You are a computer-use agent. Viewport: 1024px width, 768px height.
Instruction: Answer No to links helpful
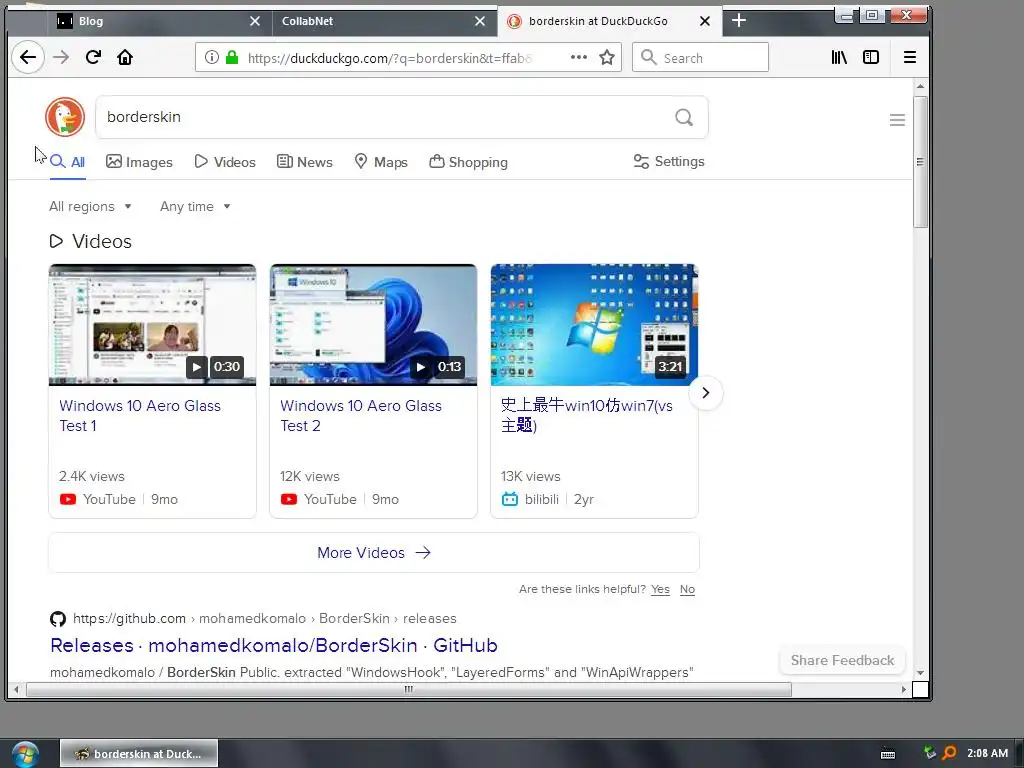(687, 589)
